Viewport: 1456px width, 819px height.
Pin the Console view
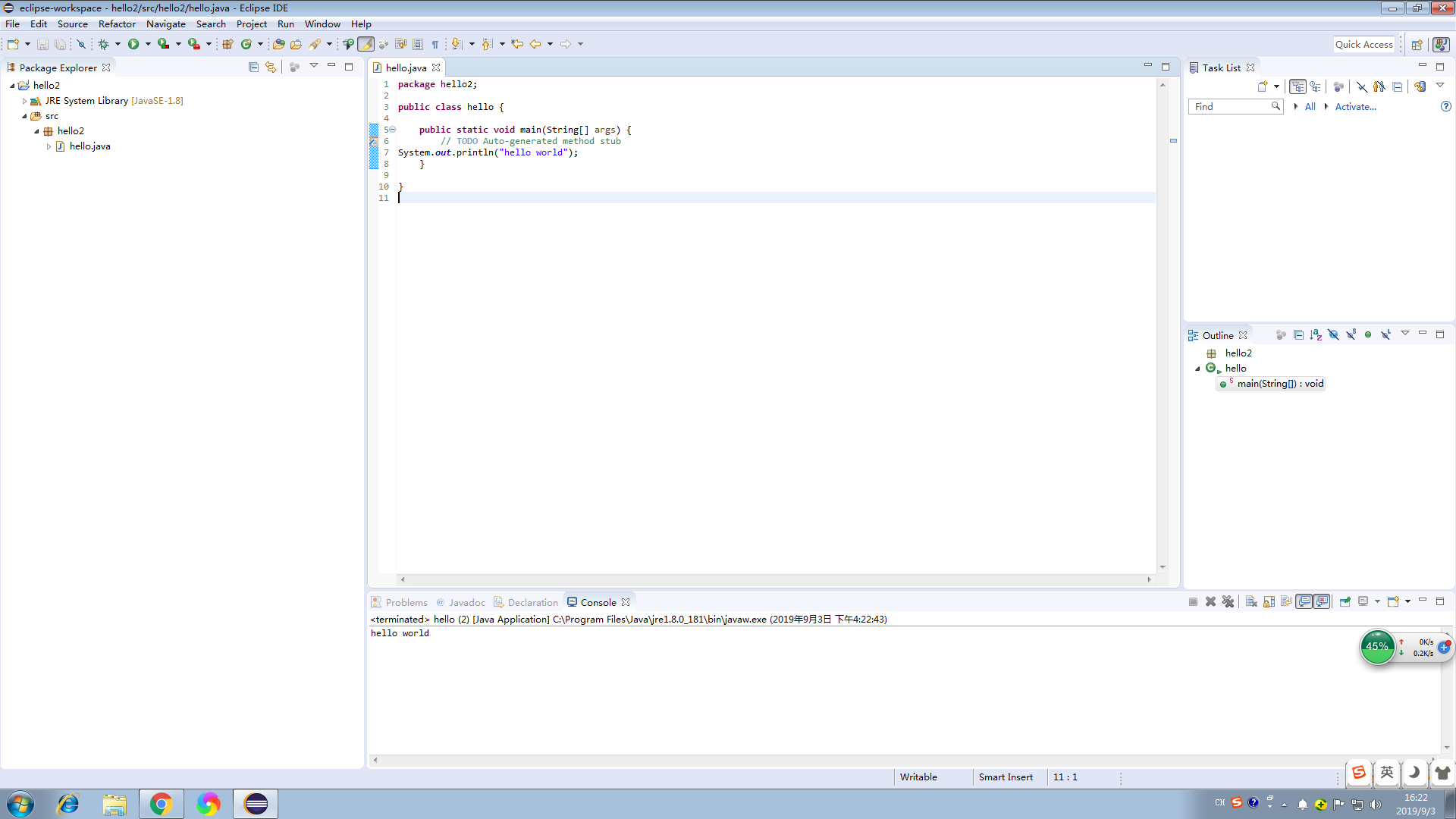coord(1345,601)
